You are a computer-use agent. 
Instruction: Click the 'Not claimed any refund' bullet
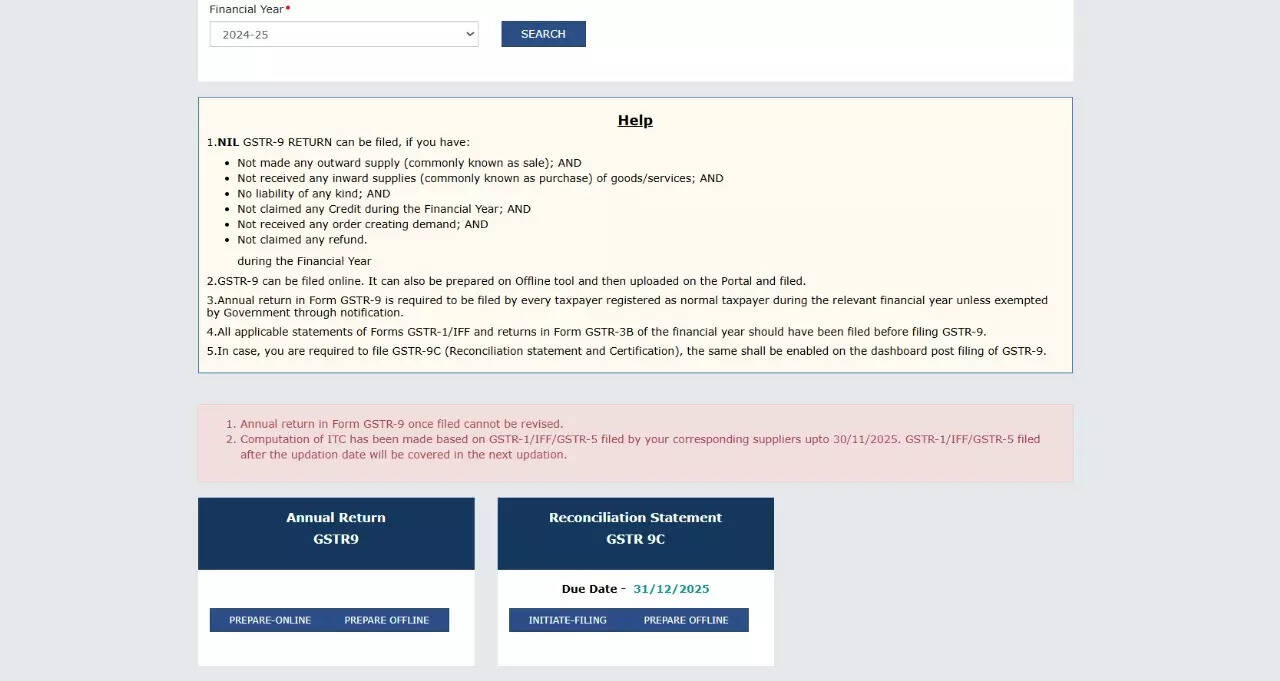tap(302, 240)
